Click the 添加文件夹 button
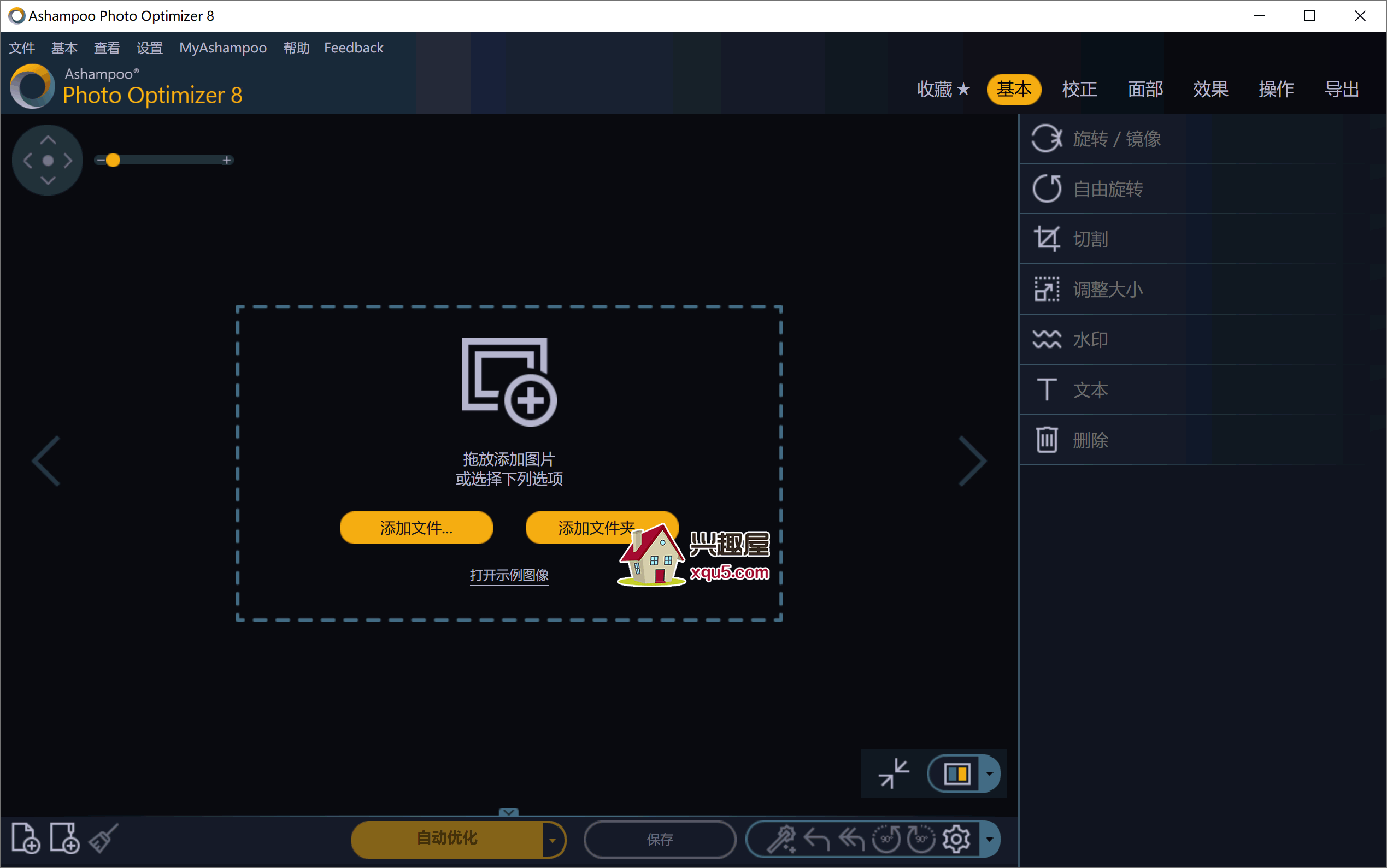Screen dimensions: 1387x868 pyautogui.click(x=601, y=528)
